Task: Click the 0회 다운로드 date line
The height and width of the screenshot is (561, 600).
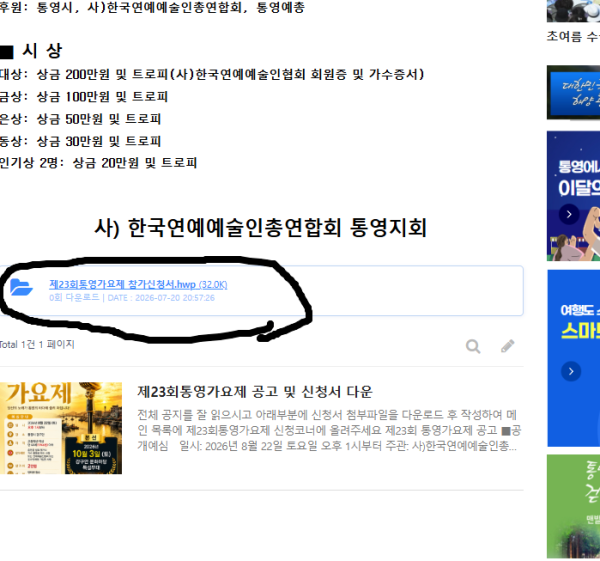Action: (132, 298)
